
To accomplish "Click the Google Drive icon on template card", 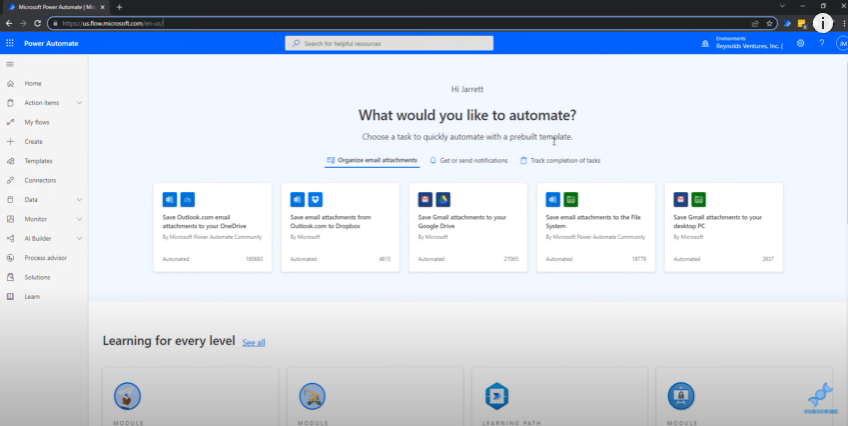I will [443, 199].
